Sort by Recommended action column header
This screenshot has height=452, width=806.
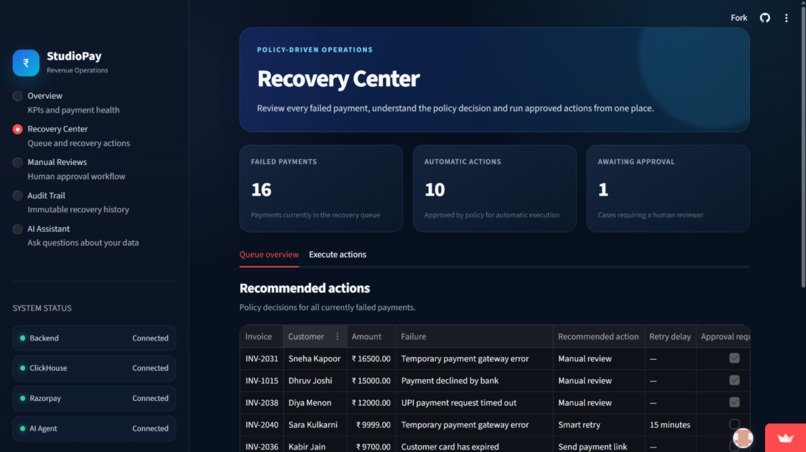598,336
